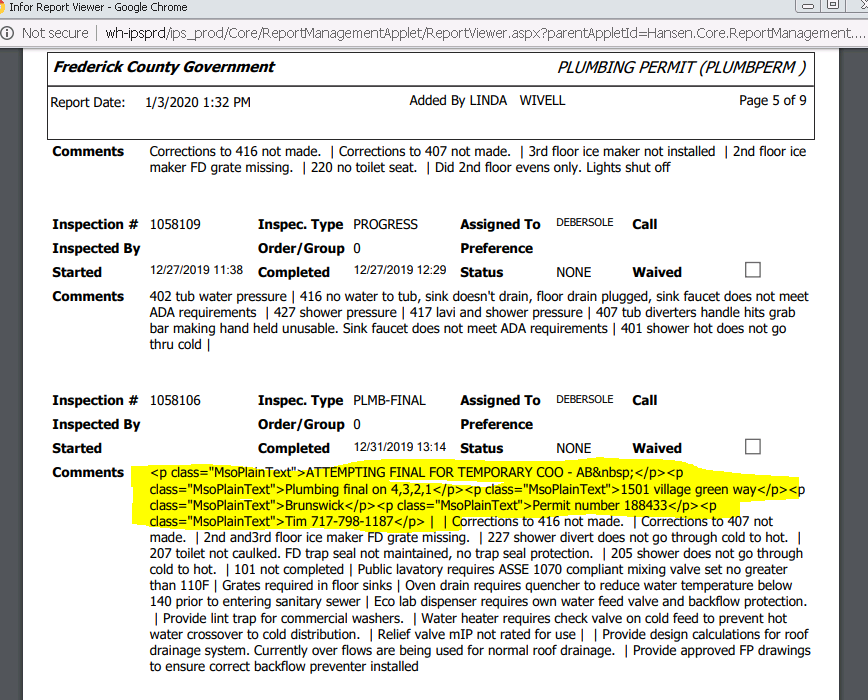868x700 pixels.
Task: Click Order/Group value 0 for inspection 1058109
Action: click(357, 249)
